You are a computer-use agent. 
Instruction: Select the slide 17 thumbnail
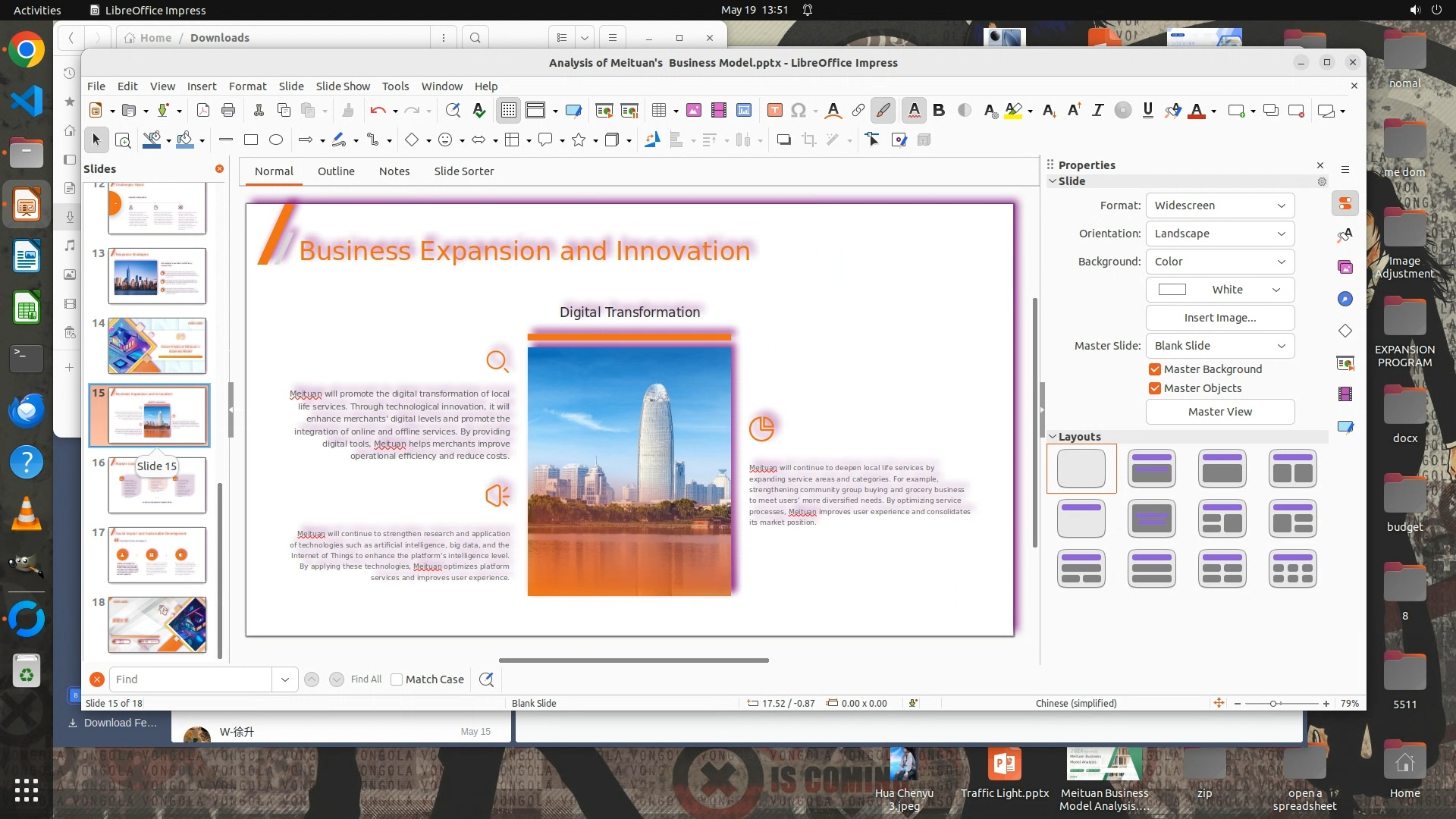pos(157,555)
